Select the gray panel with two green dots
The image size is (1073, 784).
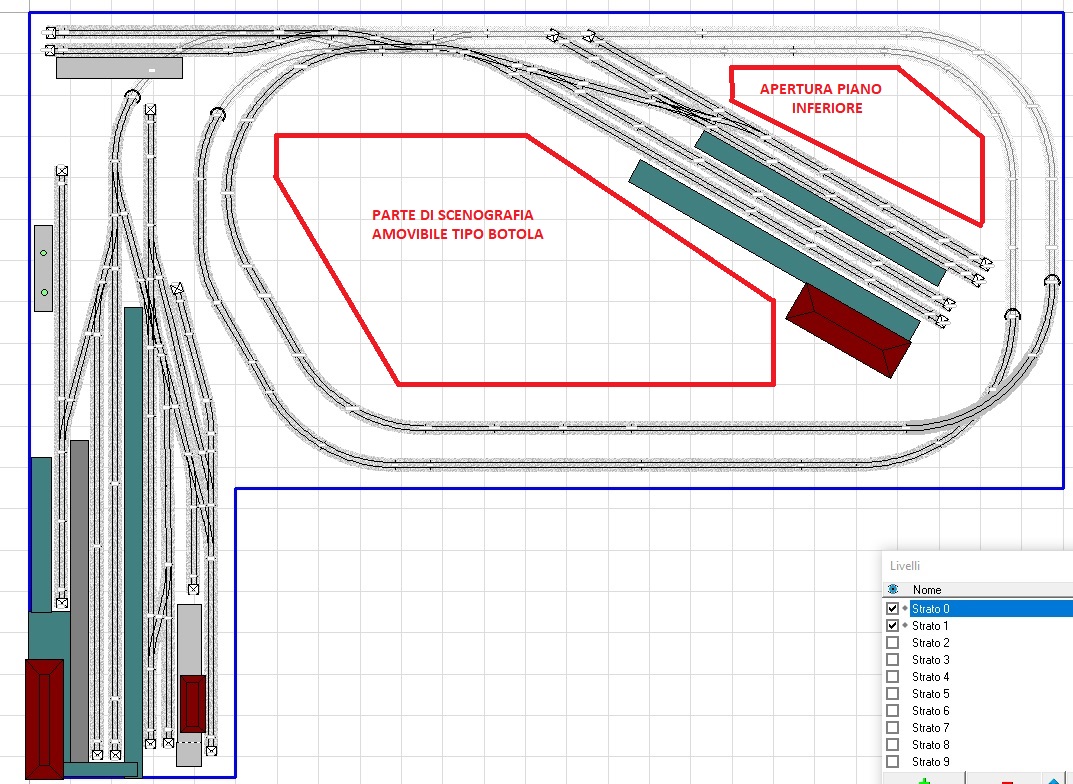click(43, 268)
